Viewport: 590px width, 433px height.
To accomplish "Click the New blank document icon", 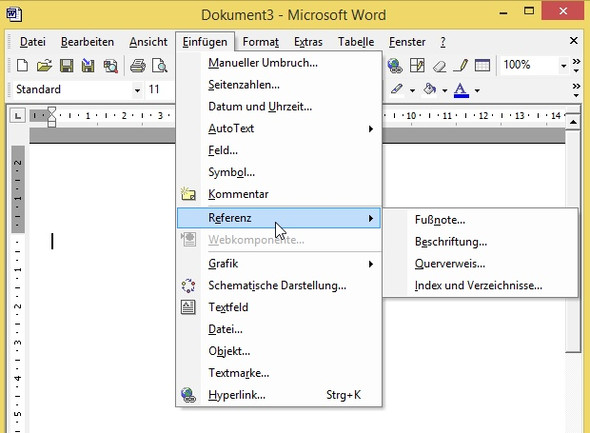I will tap(22, 65).
